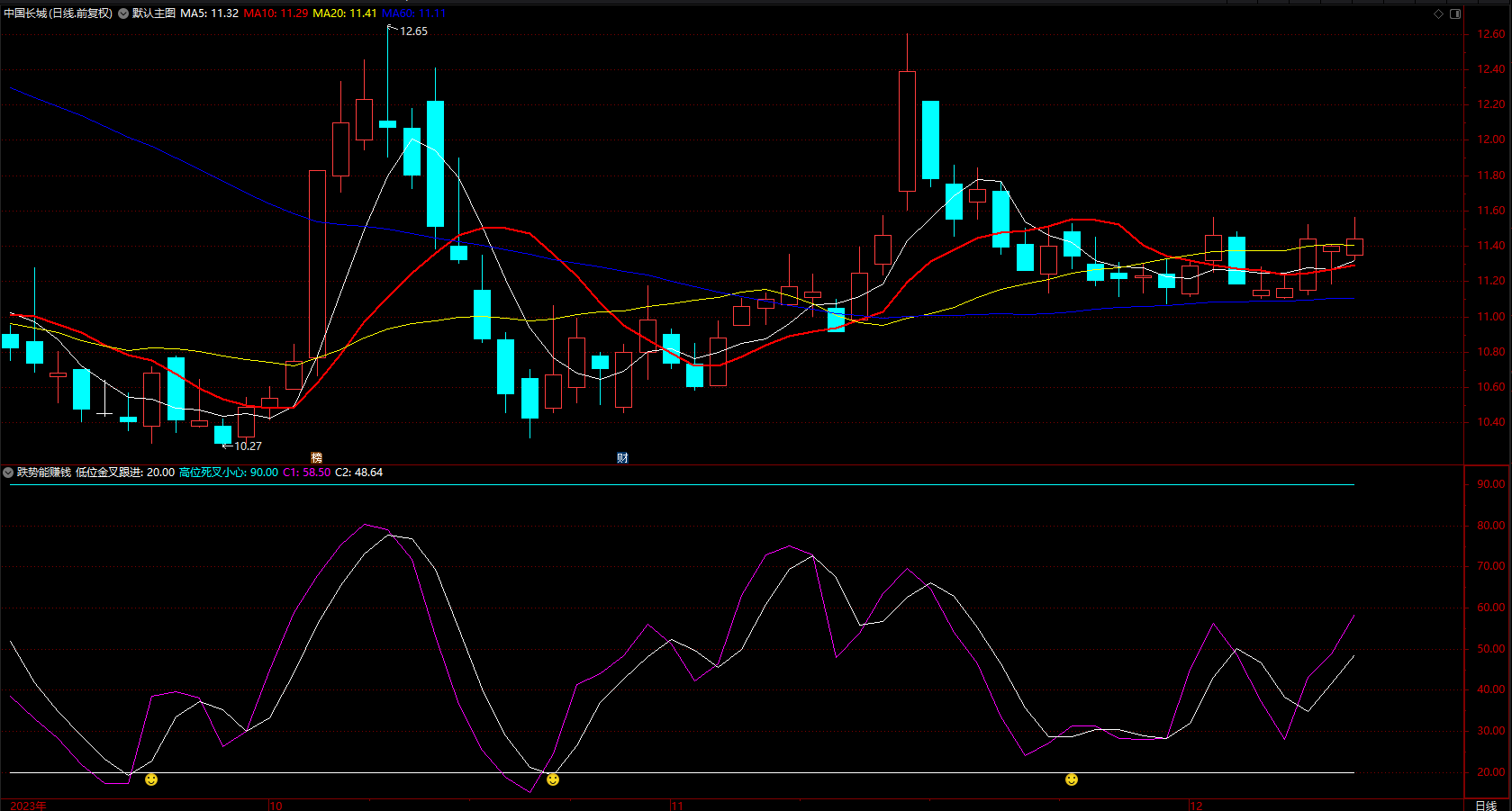1512x811 pixels.
Task: Select the 低位金叉跟进: 20.00 label
Action: click(x=125, y=473)
